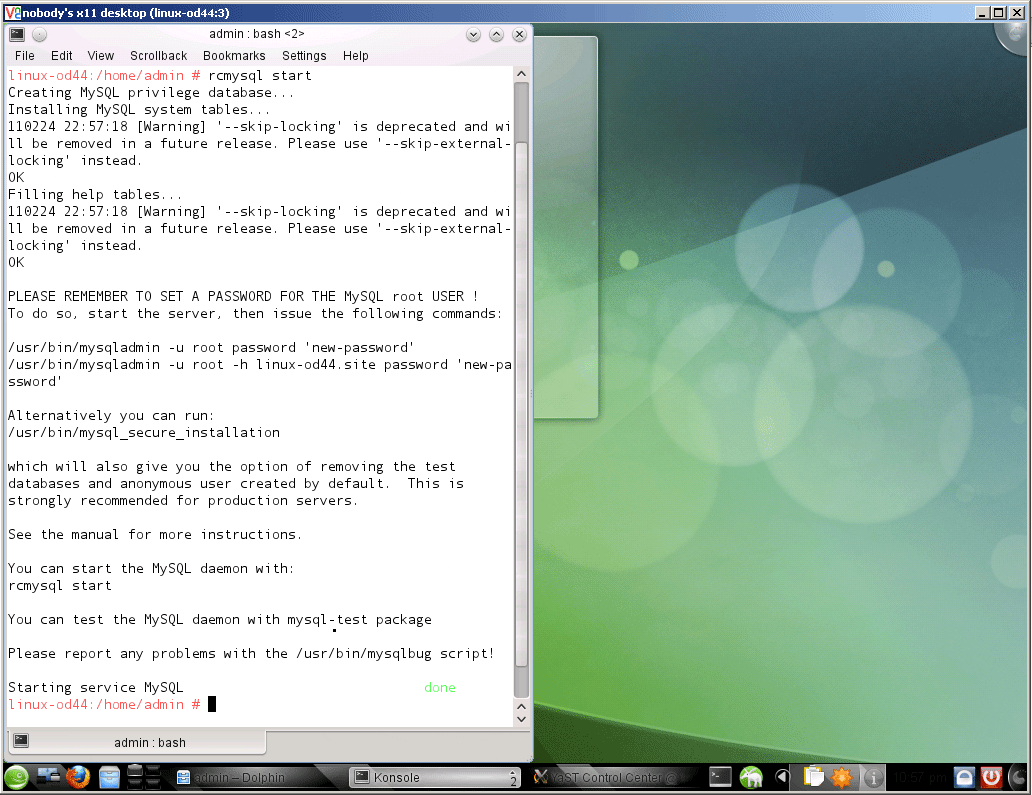
Task: Click 'Filling help tables...' line
Action: pos(95,195)
